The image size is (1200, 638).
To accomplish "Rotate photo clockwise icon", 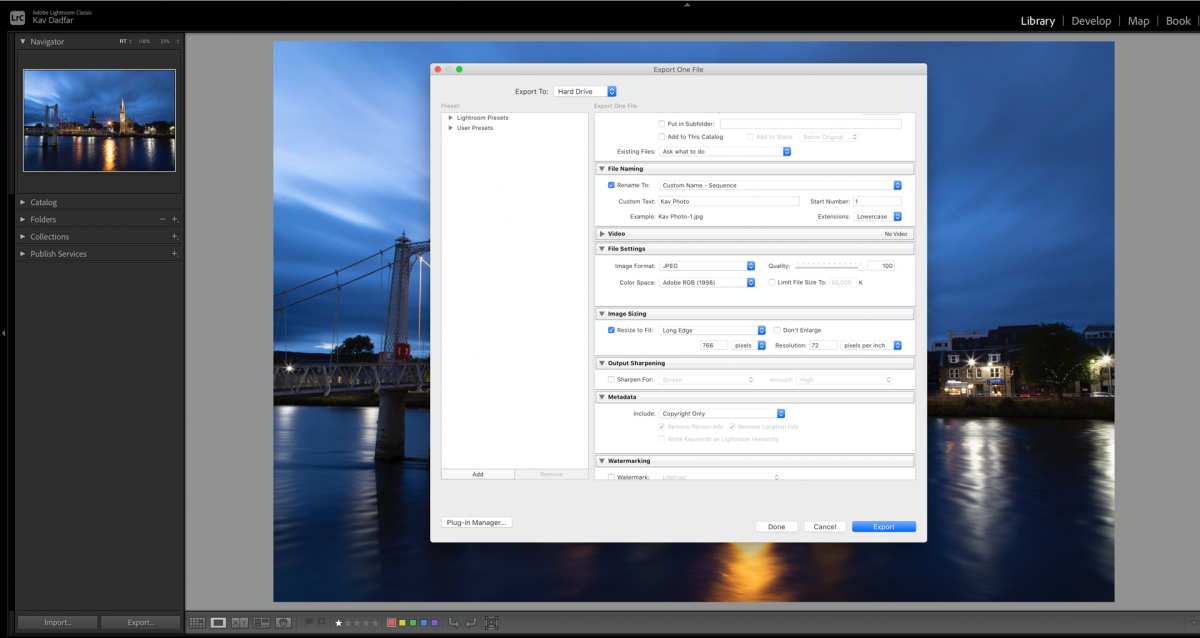I will 471,622.
